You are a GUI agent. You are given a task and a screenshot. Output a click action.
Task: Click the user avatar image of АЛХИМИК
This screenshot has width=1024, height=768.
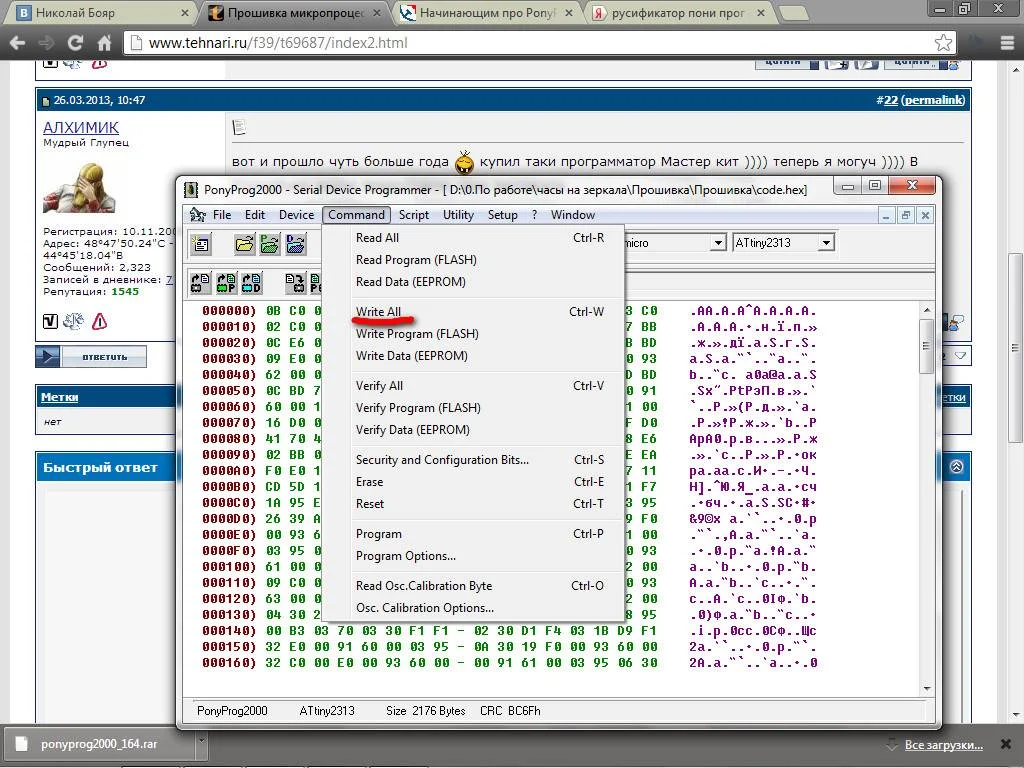click(x=79, y=187)
